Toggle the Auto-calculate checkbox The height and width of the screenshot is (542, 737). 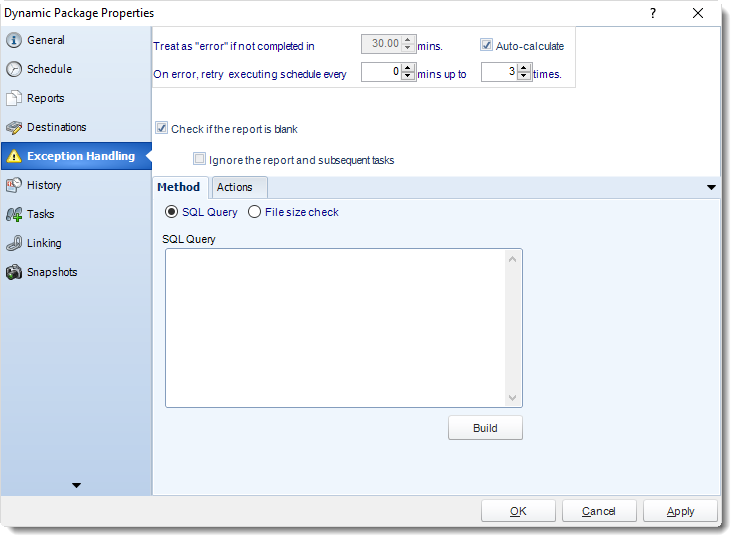point(486,45)
